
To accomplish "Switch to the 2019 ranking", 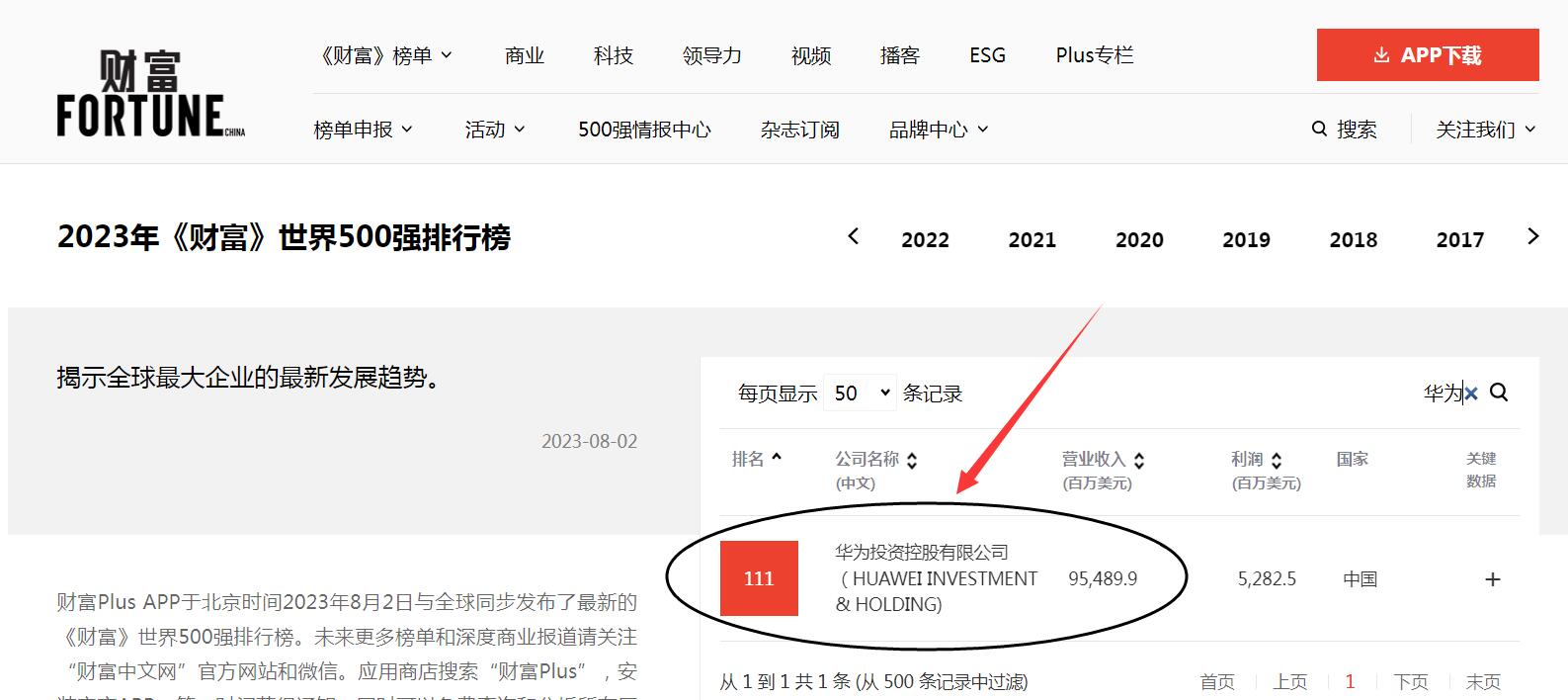I will click(x=1246, y=239).
